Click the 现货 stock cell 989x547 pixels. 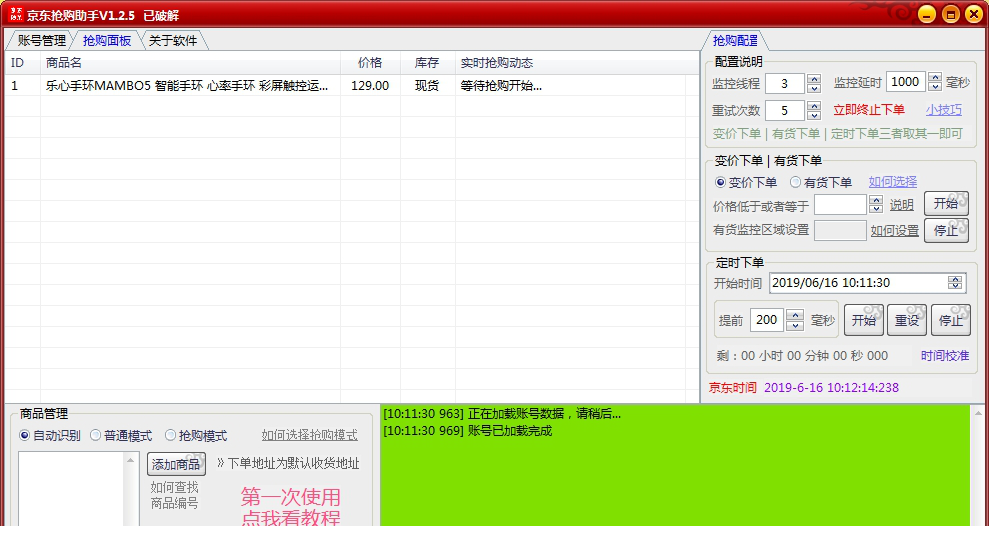point(427,86)
